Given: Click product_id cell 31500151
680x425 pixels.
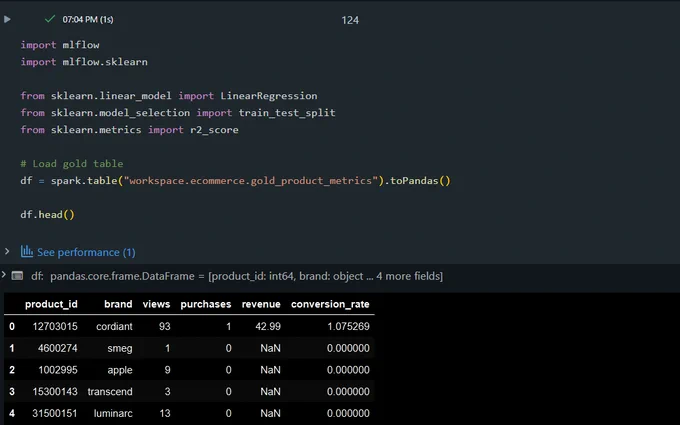Looking at the screenshot, I should click(55, 413).
